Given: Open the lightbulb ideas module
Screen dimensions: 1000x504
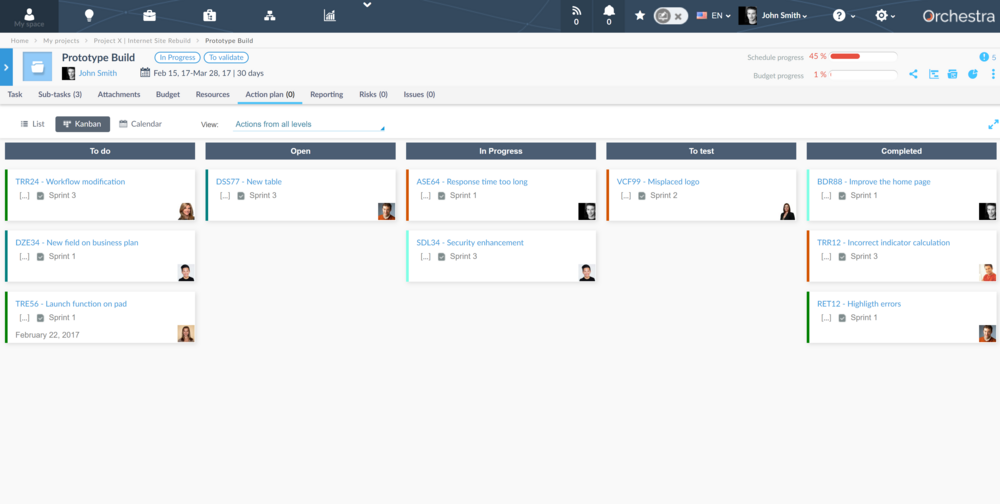Looking at the screenshot, I should pyautogui.click(x=89, y=15).
